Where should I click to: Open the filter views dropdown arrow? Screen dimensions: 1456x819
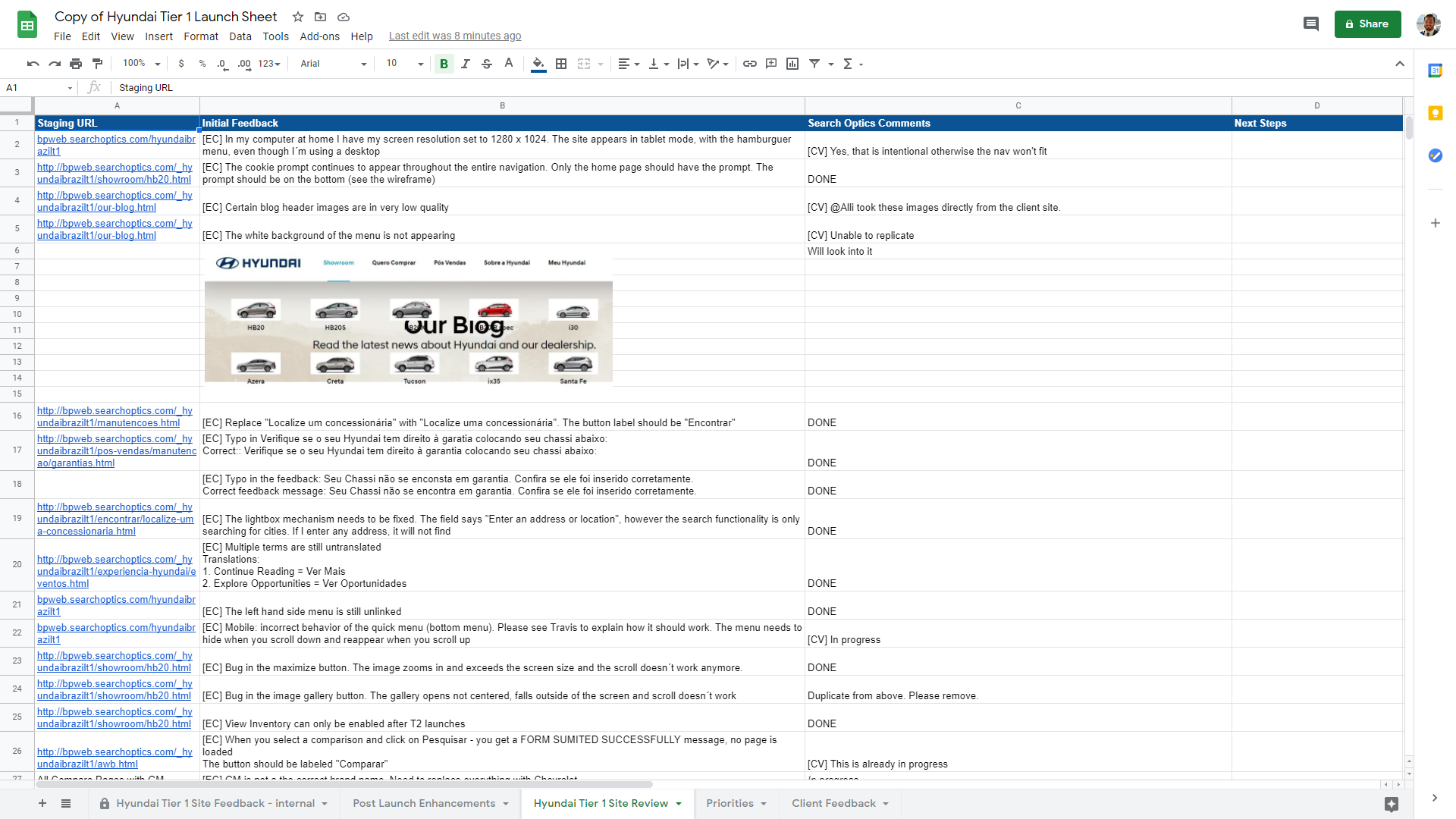click(831, 64)
